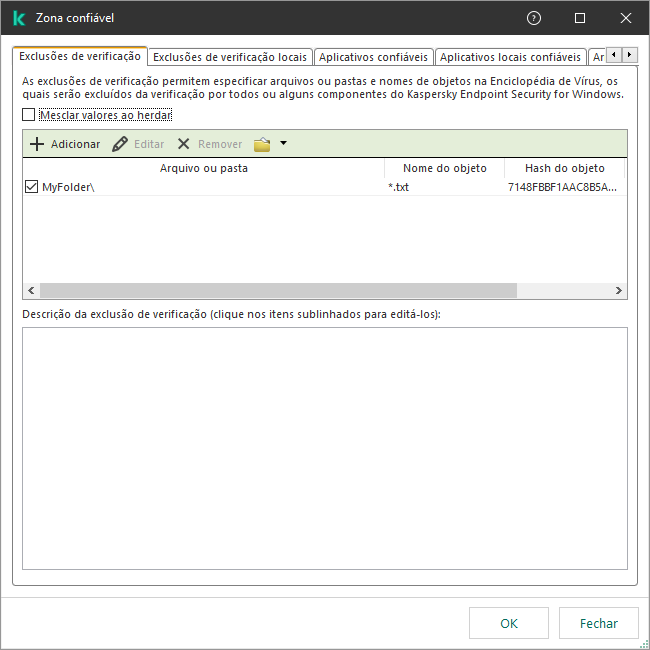Switch to Exclusões de verificação tab

point(80,56)
